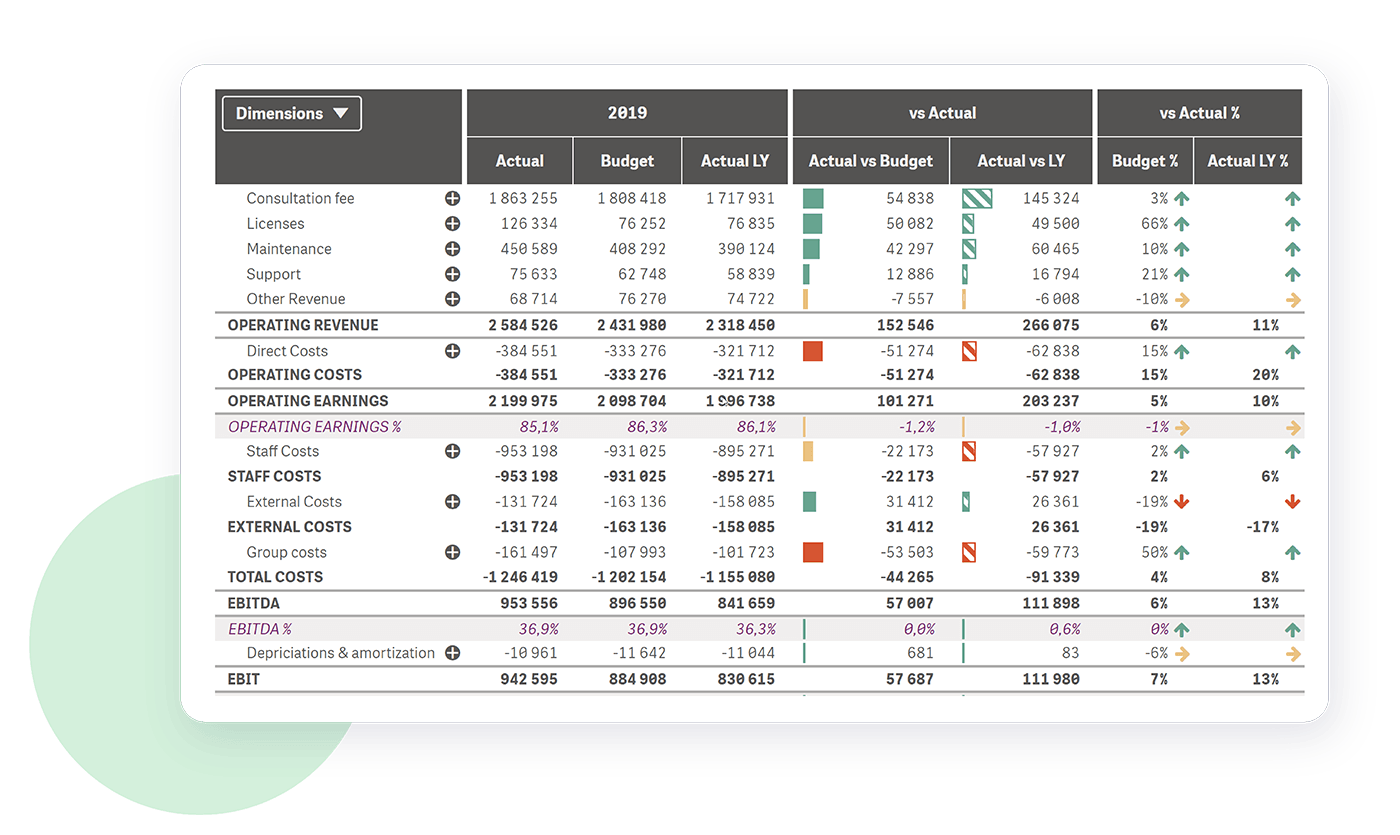Click green up arrow beside Direct Costs 15%

[x=1182, y=351]
